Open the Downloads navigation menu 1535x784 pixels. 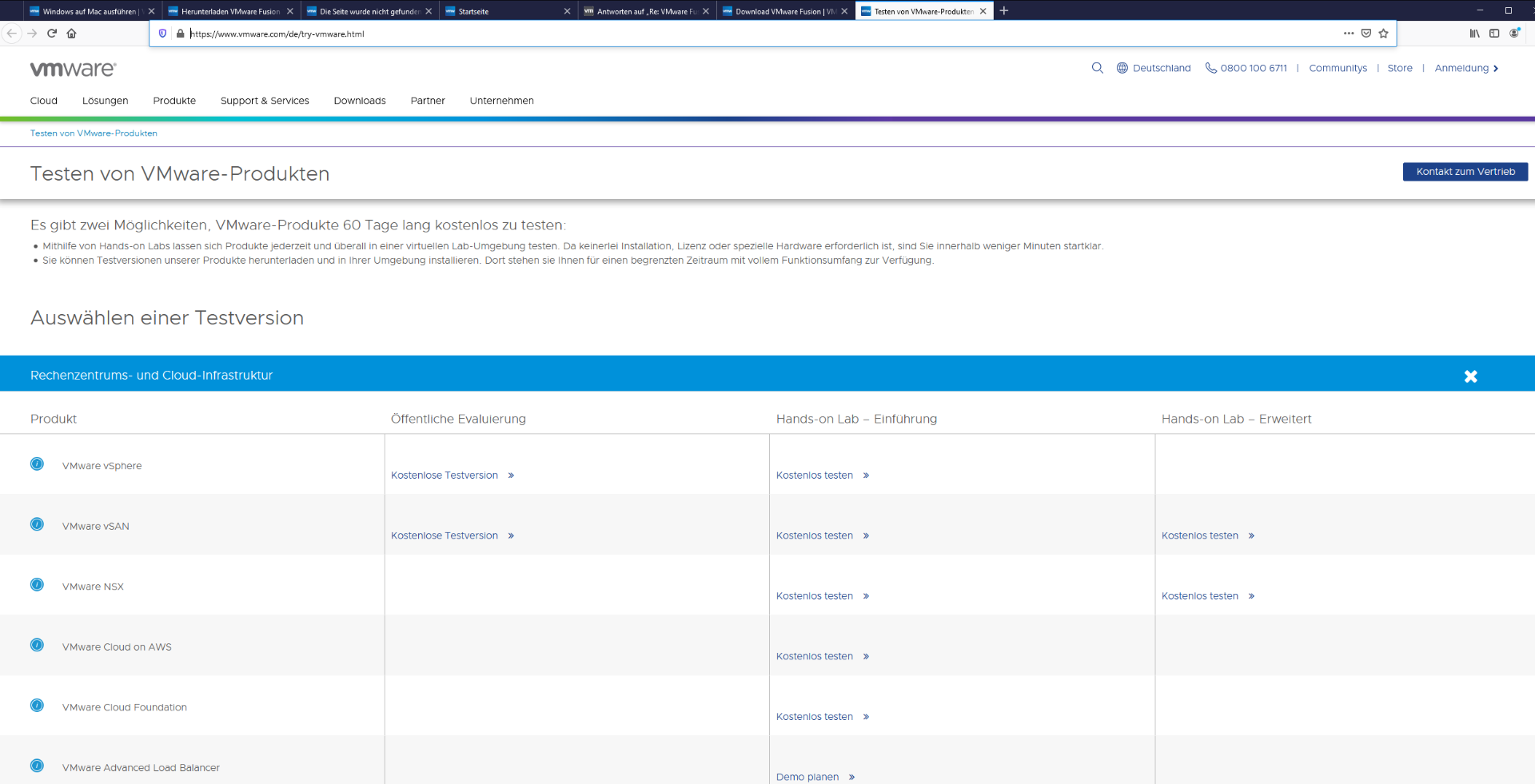click(360, 101)
